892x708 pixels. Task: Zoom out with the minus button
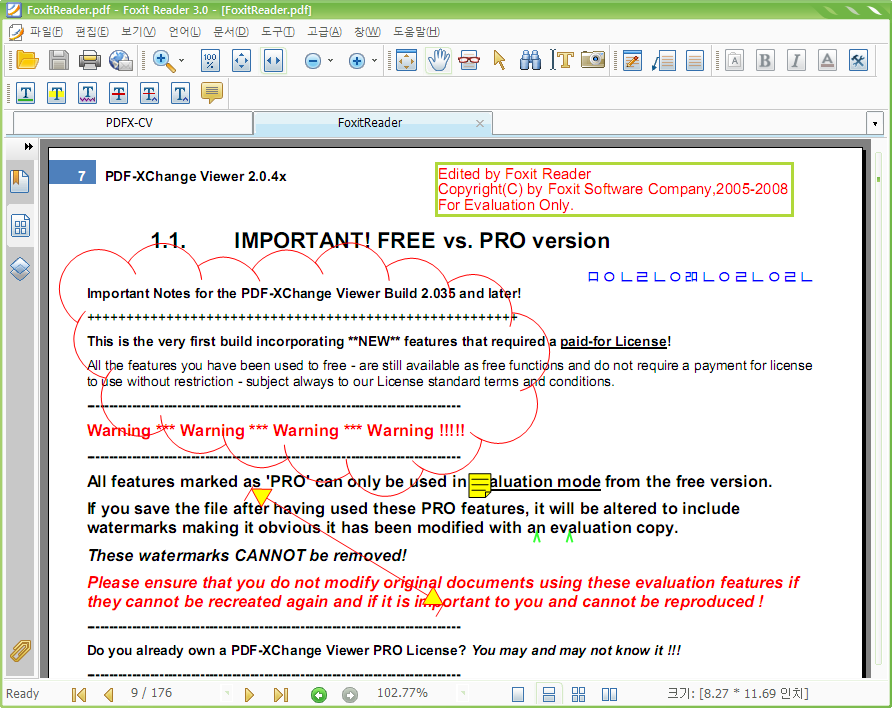[313, 61]
